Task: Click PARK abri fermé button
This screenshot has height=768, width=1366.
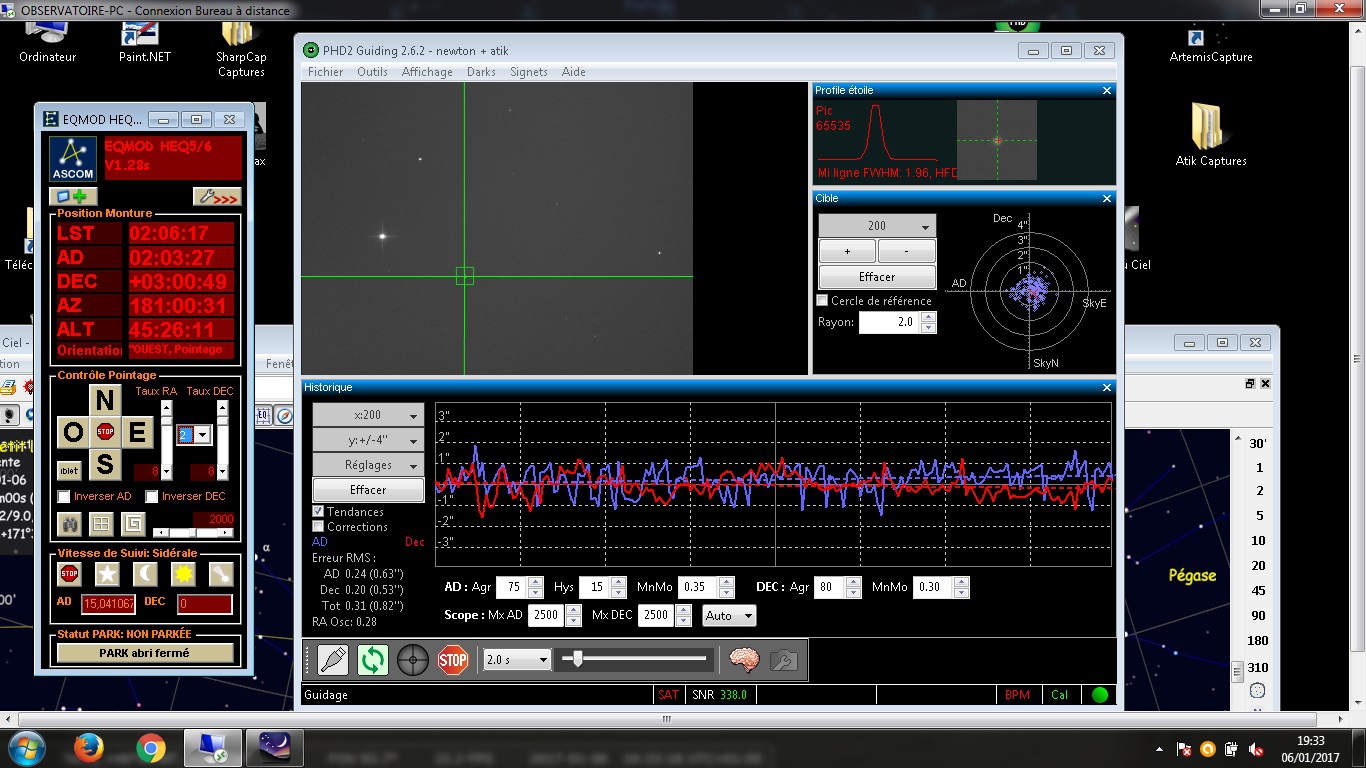Action: coord(145,653)
